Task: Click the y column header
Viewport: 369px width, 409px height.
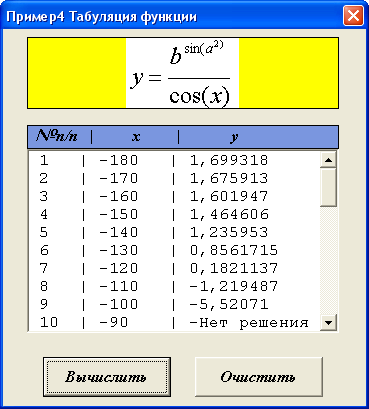Action: click(234, 137)
